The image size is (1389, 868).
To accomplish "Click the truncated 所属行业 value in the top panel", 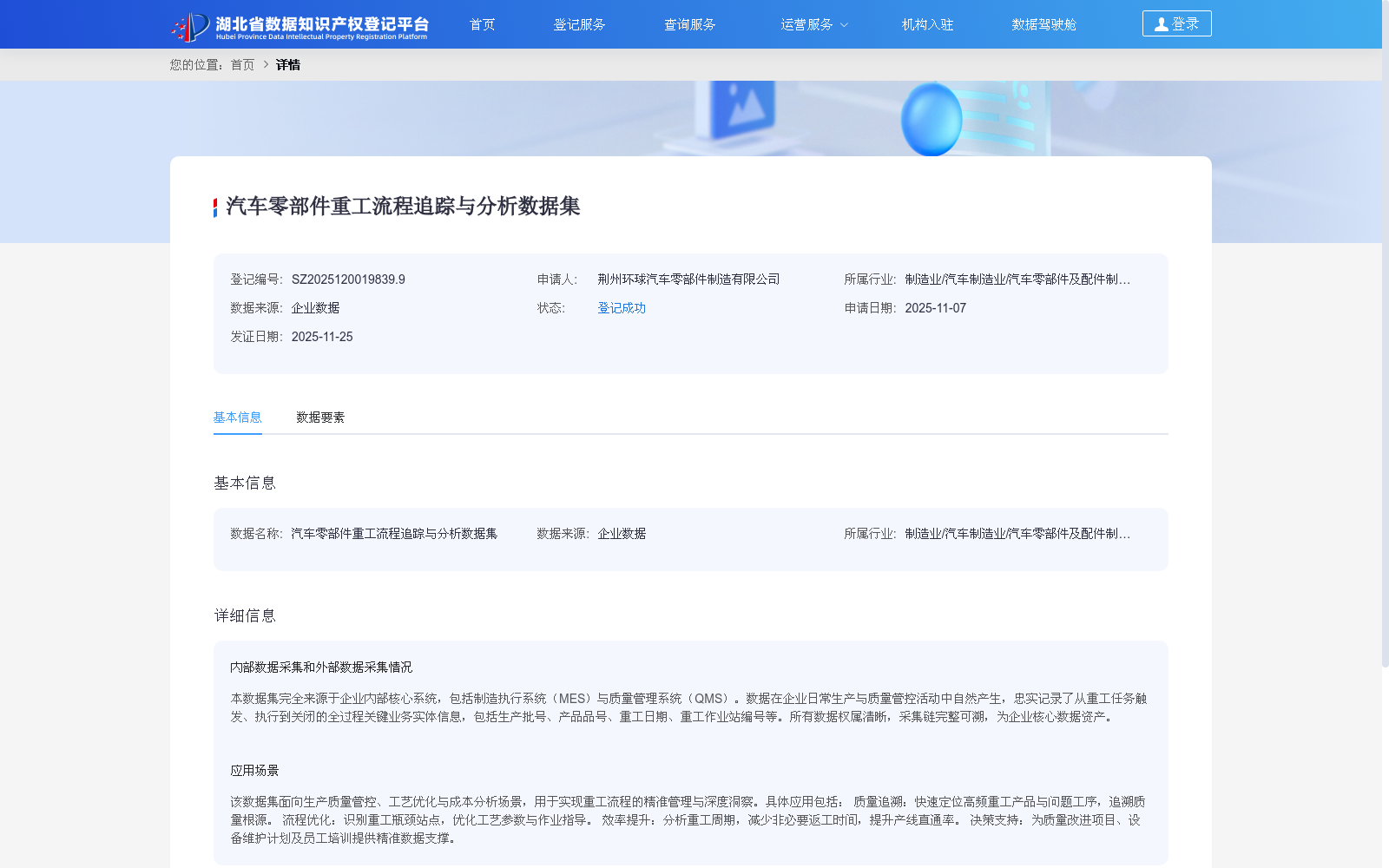I will [1017, 279].
